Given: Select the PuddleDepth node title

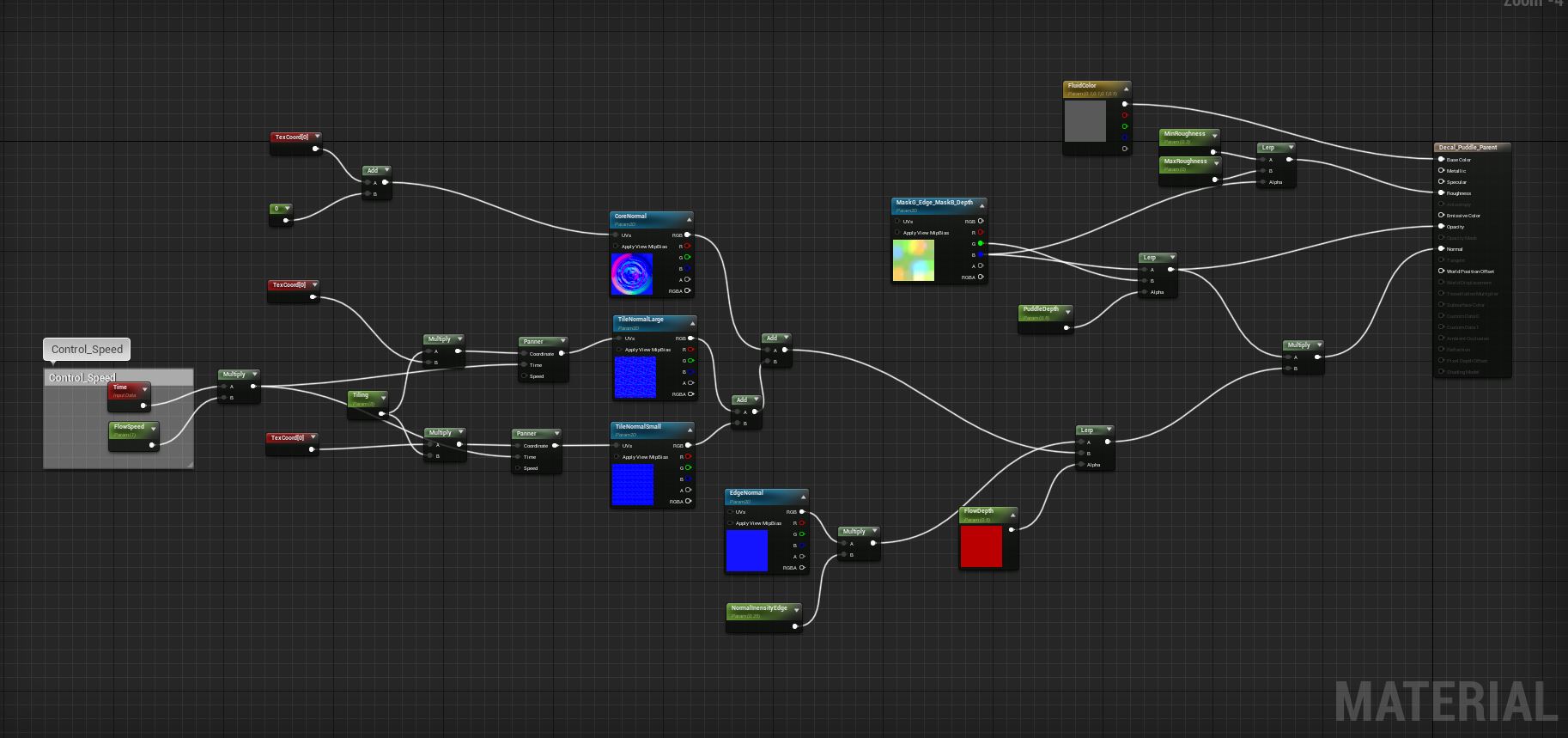Looking at the screenshot, I should (x=1041, y=309).
